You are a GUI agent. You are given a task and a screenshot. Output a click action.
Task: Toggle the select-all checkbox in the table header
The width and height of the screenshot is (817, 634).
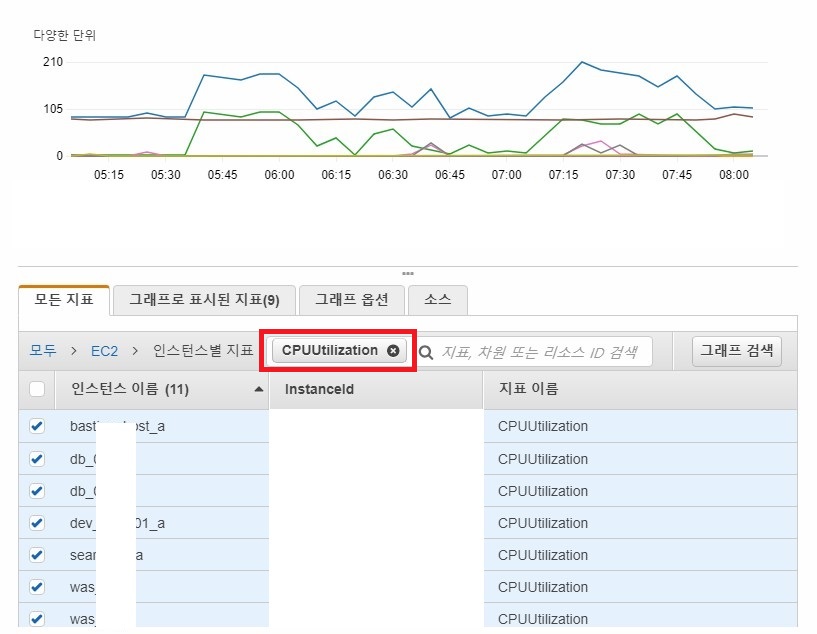(x=37, y=389)
